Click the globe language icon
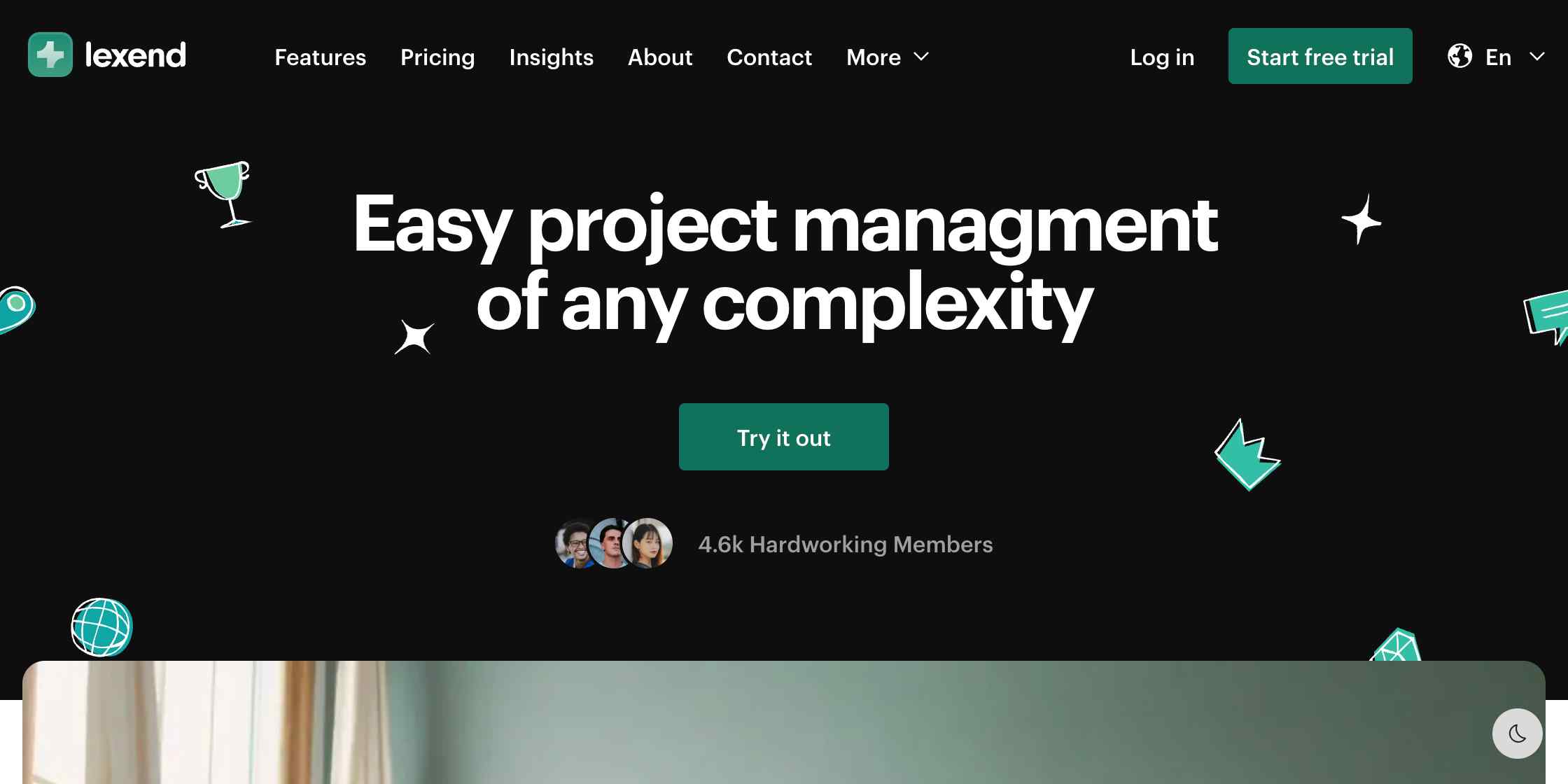This screenshot has width=1568, height=784. tap(1459, 56)
